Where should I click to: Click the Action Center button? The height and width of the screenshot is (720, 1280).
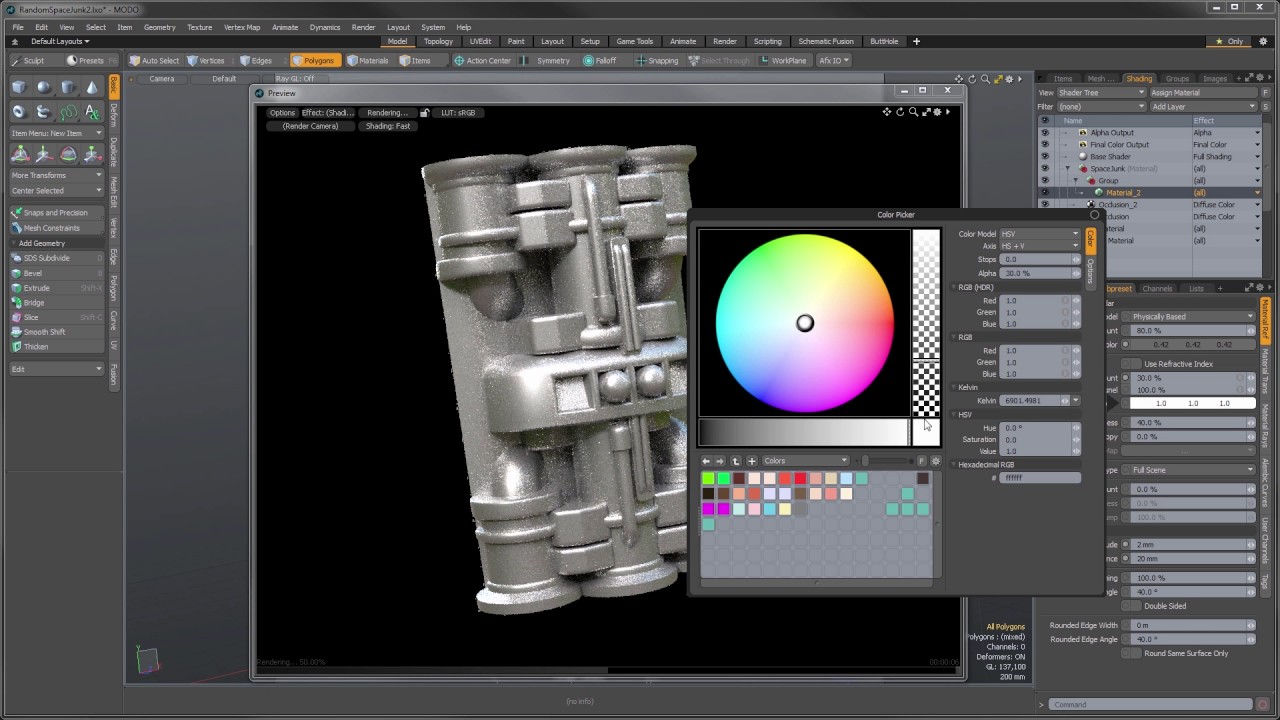482,60
